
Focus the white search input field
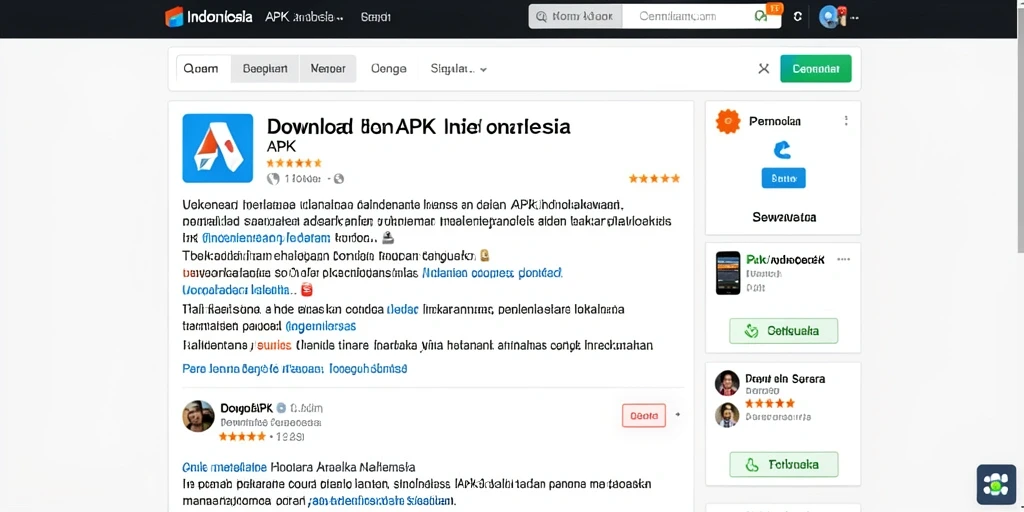(x=702, y=17)
